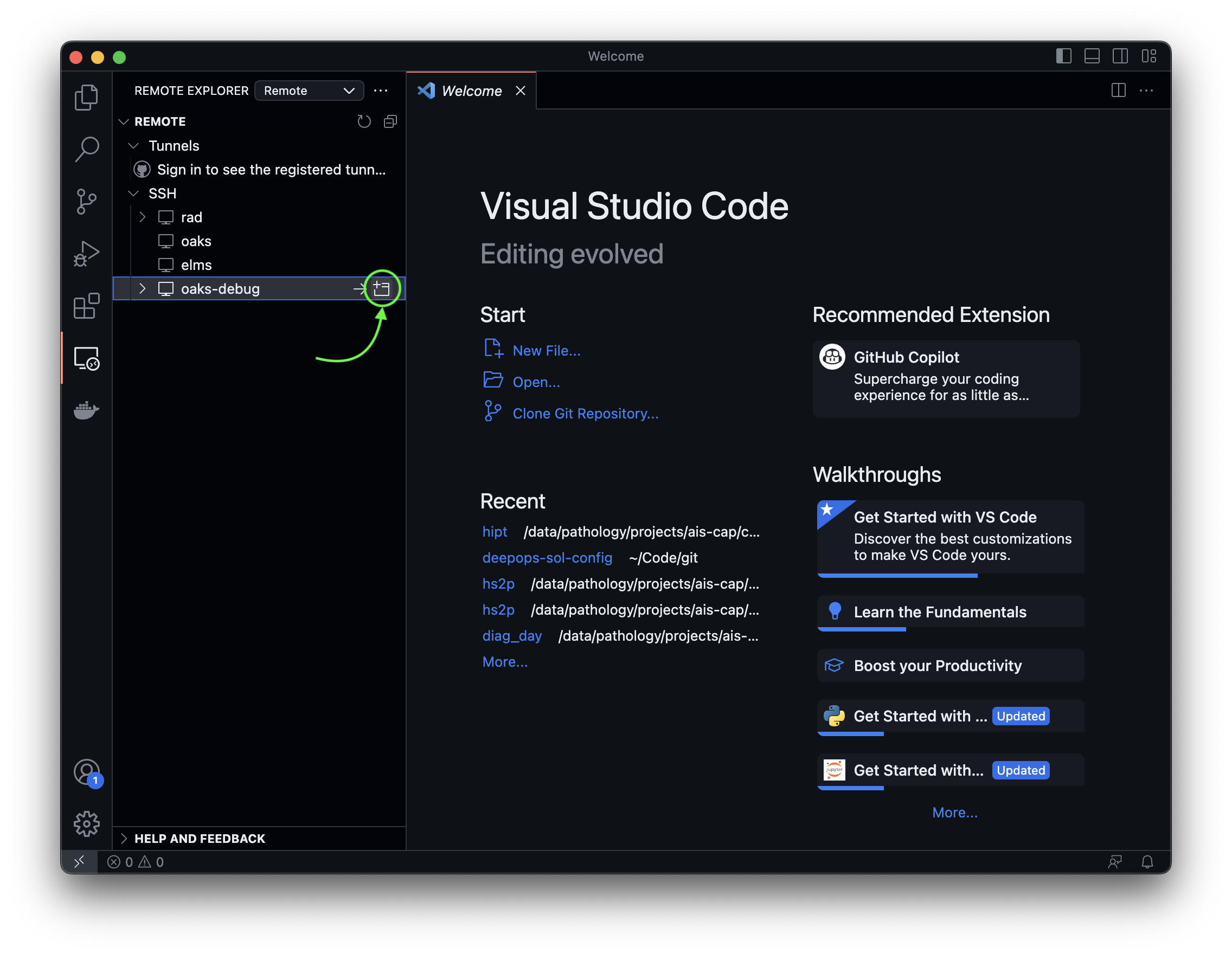This screenshot has height=954, width=1232.
Task: Customize layout icon in title bar
Action: (1149, 56)
